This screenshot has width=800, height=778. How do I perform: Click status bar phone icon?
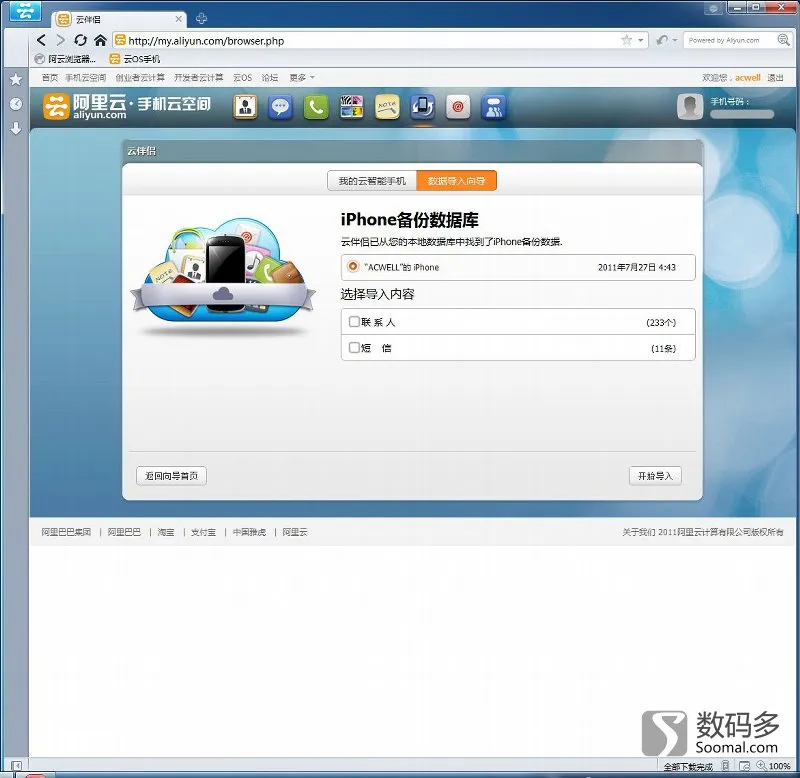point(725,765)
